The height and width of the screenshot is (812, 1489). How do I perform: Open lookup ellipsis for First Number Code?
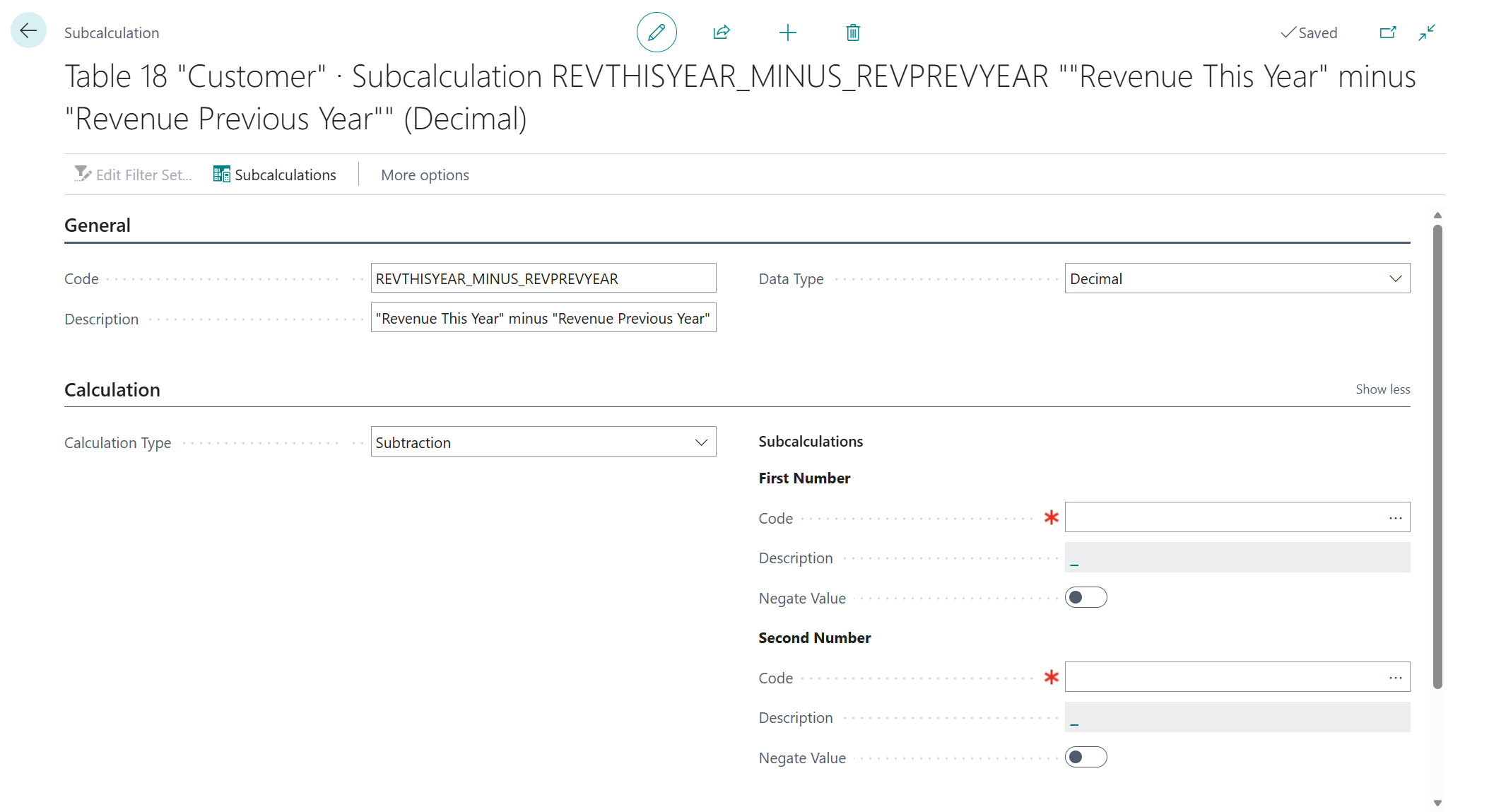(x=1395, y=518)
